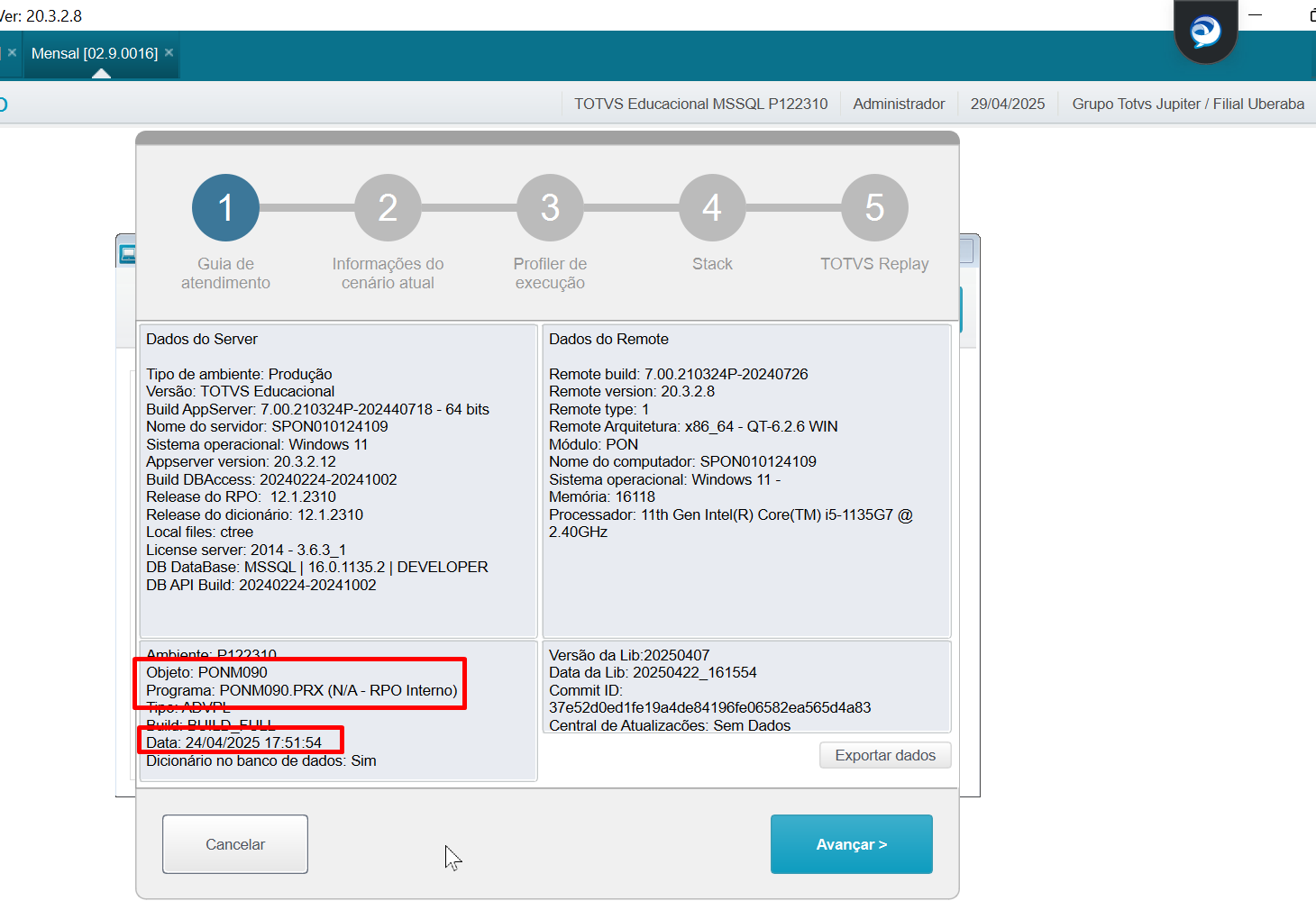Viewport: 1316px width, 901px height.
Task: Click 'Central de Atualizações: Sem Dados' line
Action: point(670,725)
